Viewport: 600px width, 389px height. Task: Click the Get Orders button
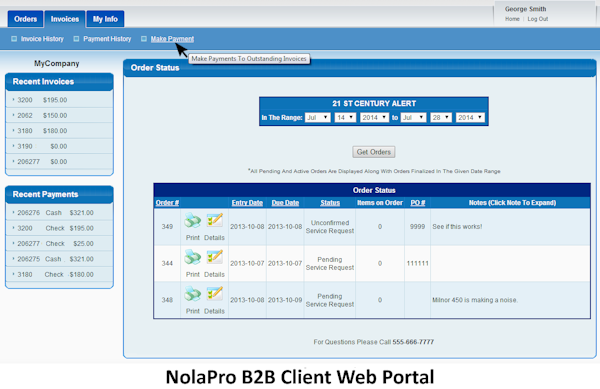pyautogui.click(x=373, y=152)
